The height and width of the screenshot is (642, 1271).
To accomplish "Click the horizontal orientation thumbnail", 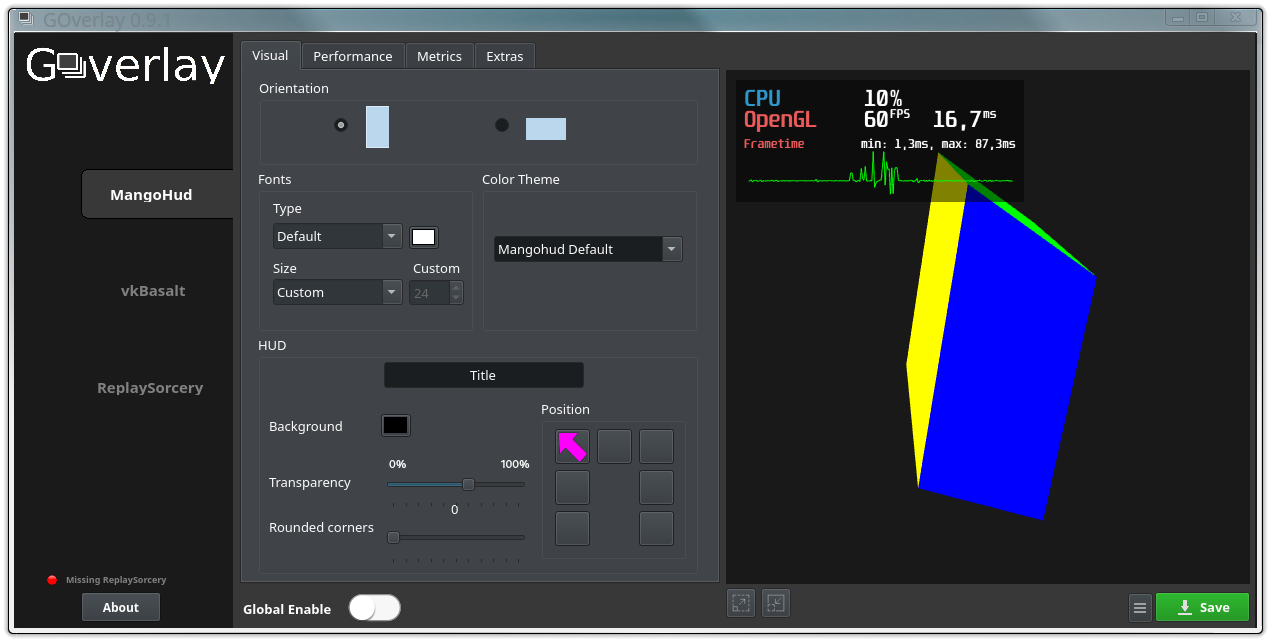I will pyautogui.click(x=546, y=129).
